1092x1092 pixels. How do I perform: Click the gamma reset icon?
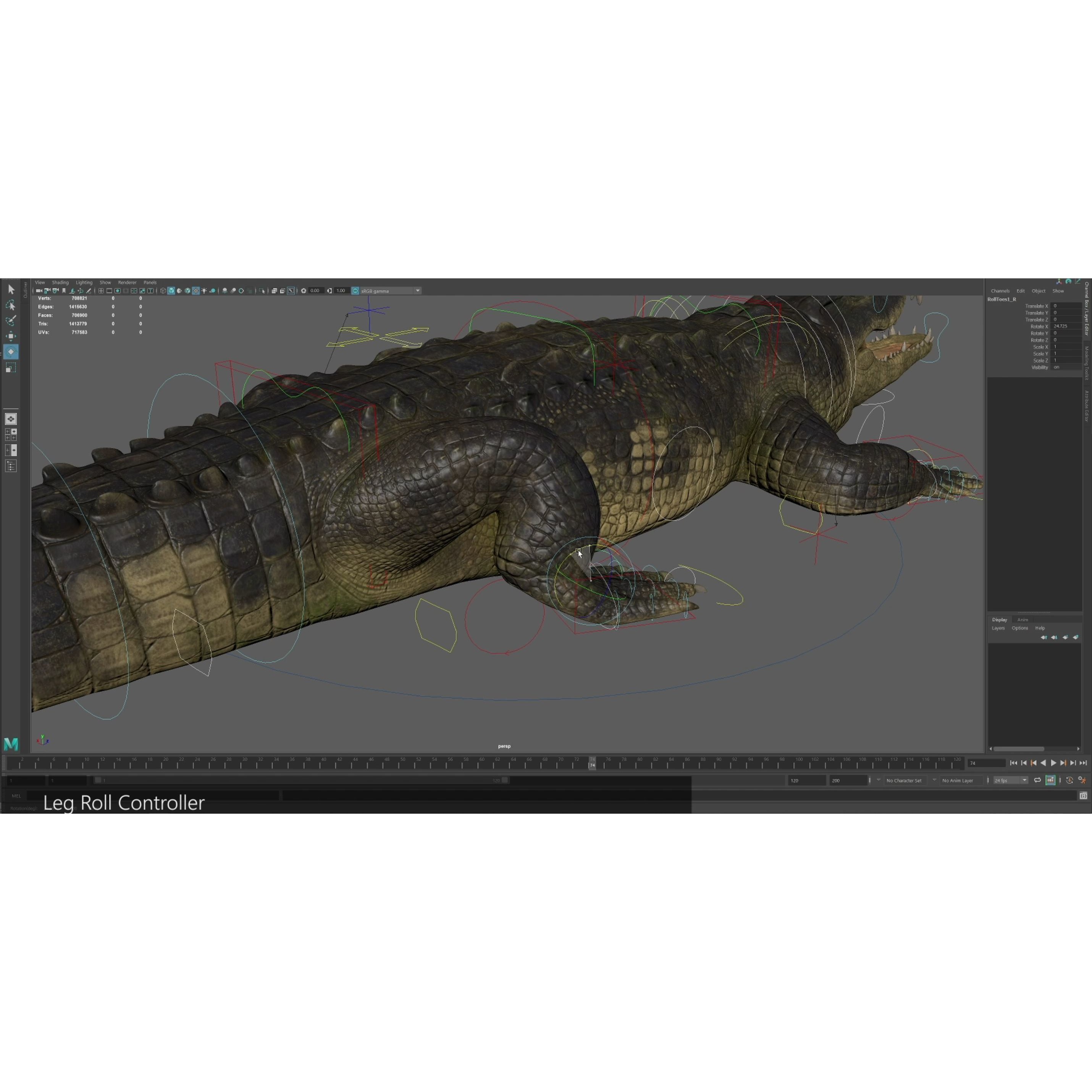point(330,291)
